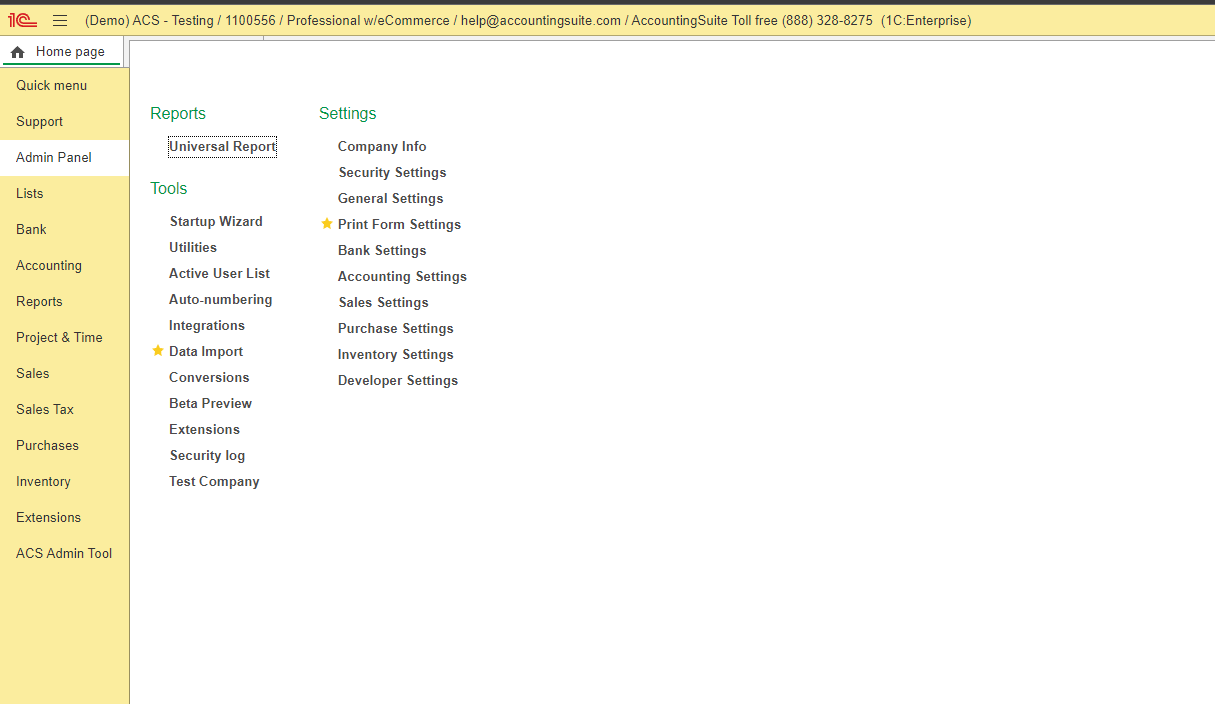Toggle the favorite star beside Data Import
Image resolution: width=1215 pixels, height=704 pixels.
click(157, 351)
